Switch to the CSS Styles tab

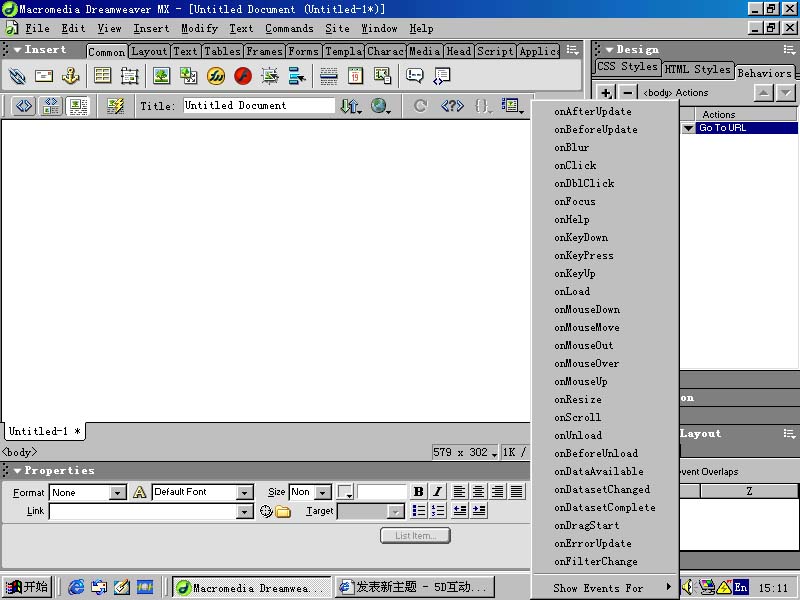[627, 67]
